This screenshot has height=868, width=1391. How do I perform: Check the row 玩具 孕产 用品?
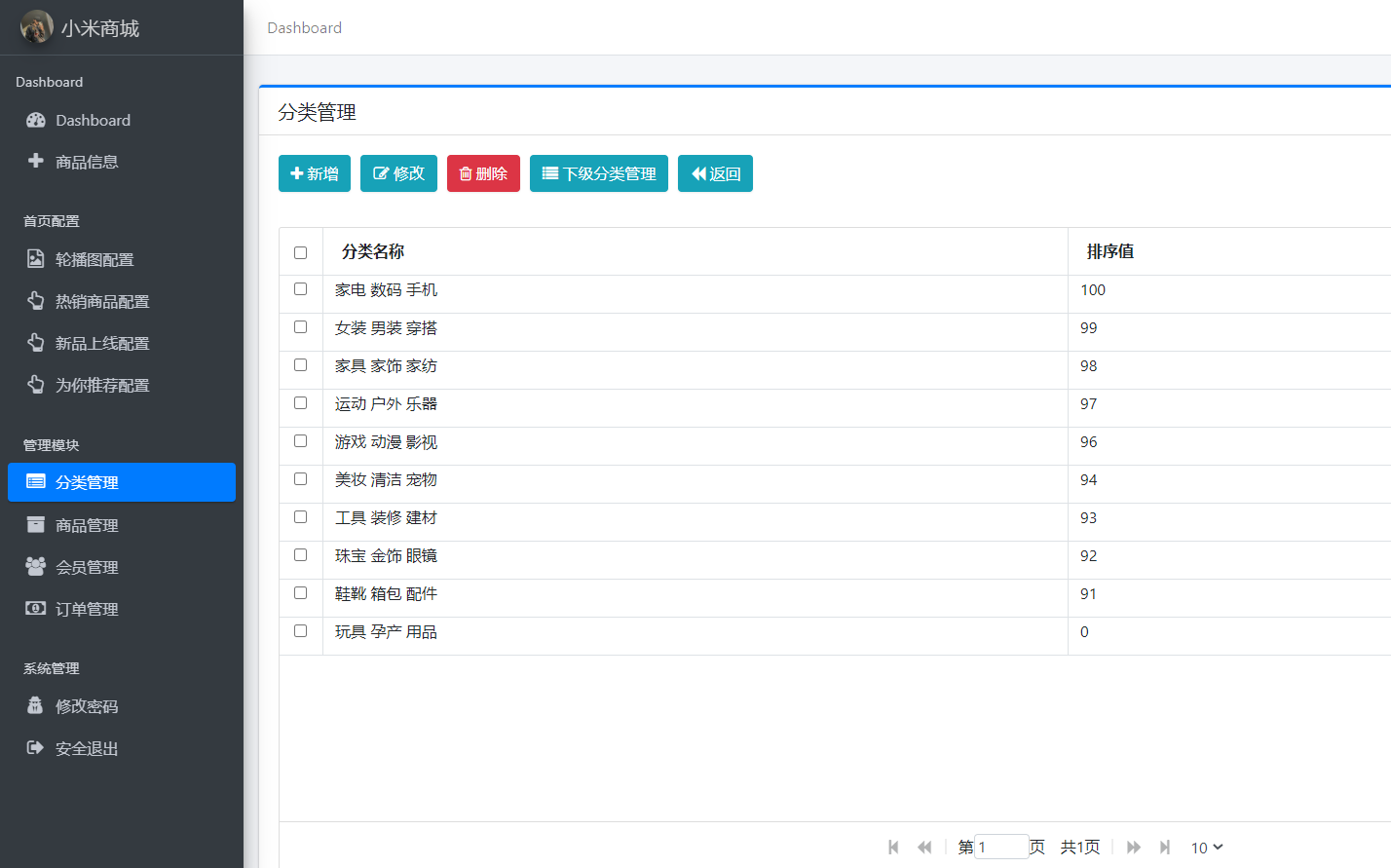(x=300, y=631)
